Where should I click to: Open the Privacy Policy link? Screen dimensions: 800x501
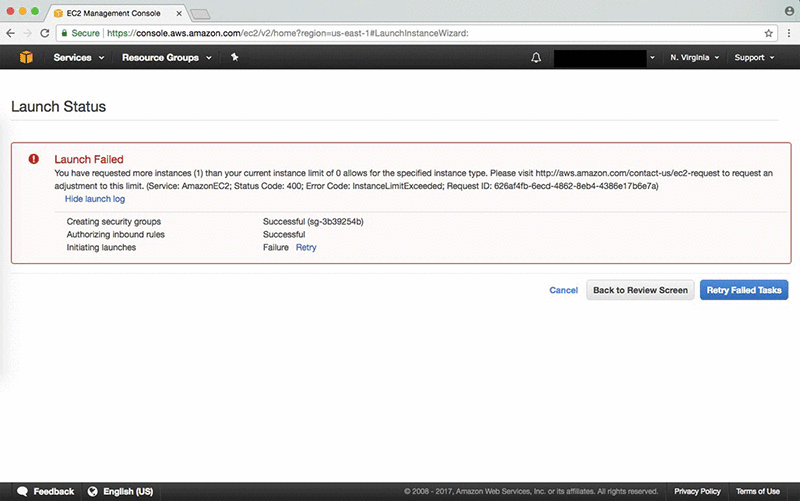coord(697,491)
